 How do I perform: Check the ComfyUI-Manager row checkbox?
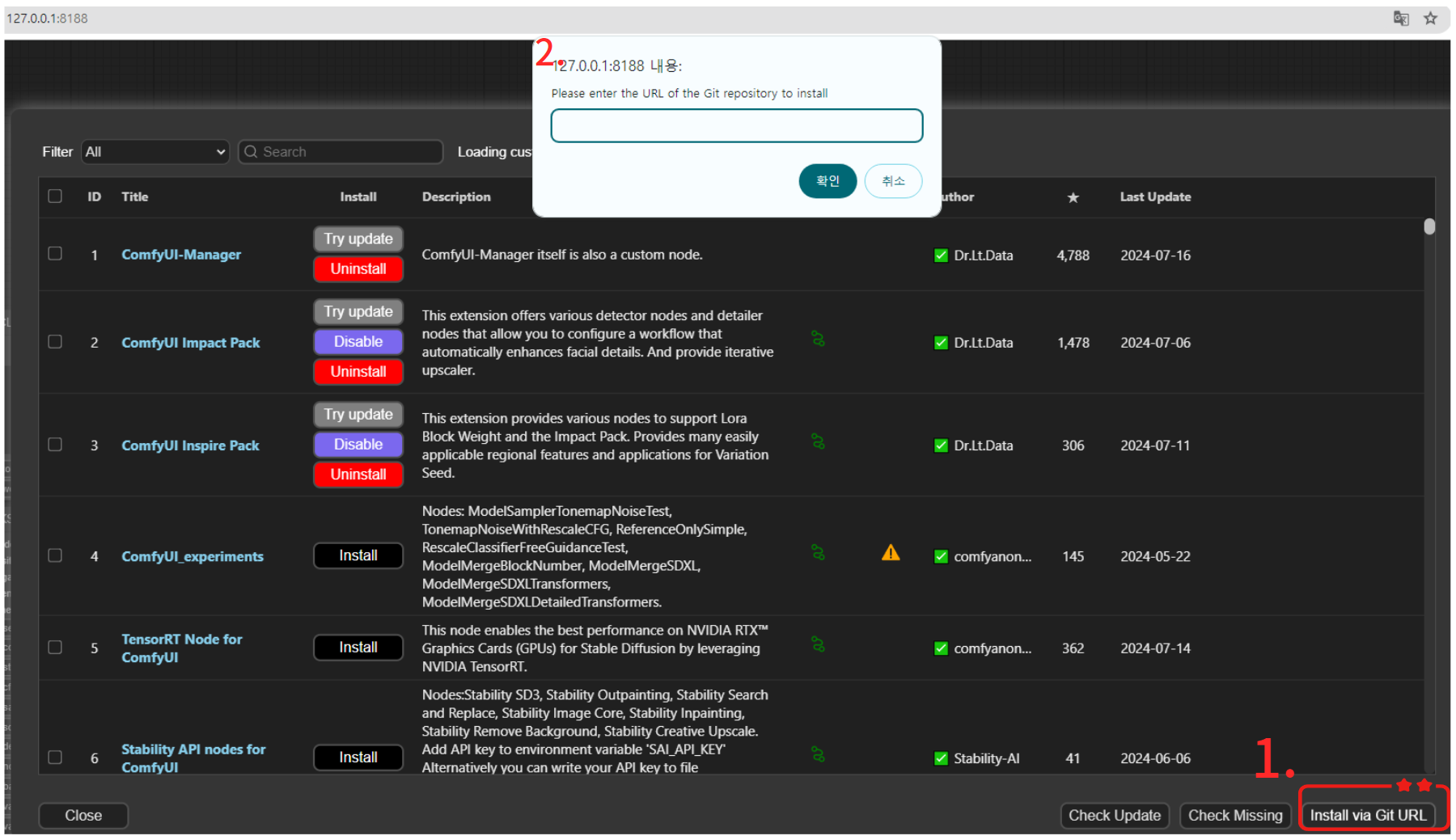pos(55,253)
